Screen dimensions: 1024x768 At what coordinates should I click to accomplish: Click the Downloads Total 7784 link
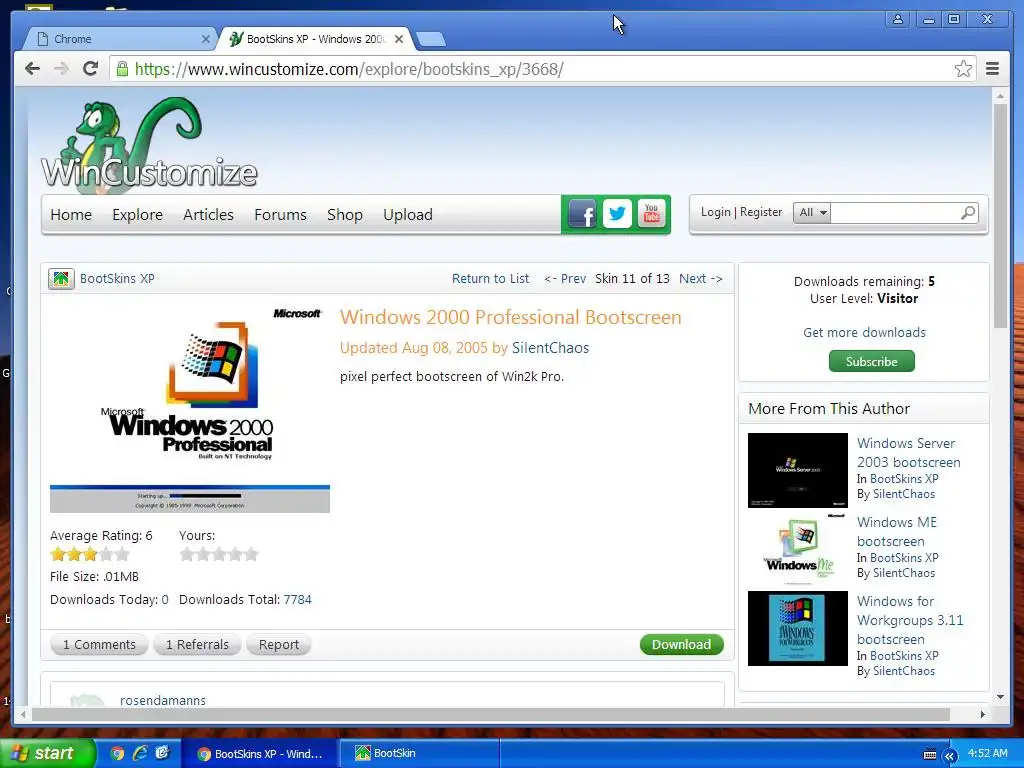click(x=297, y=600)
